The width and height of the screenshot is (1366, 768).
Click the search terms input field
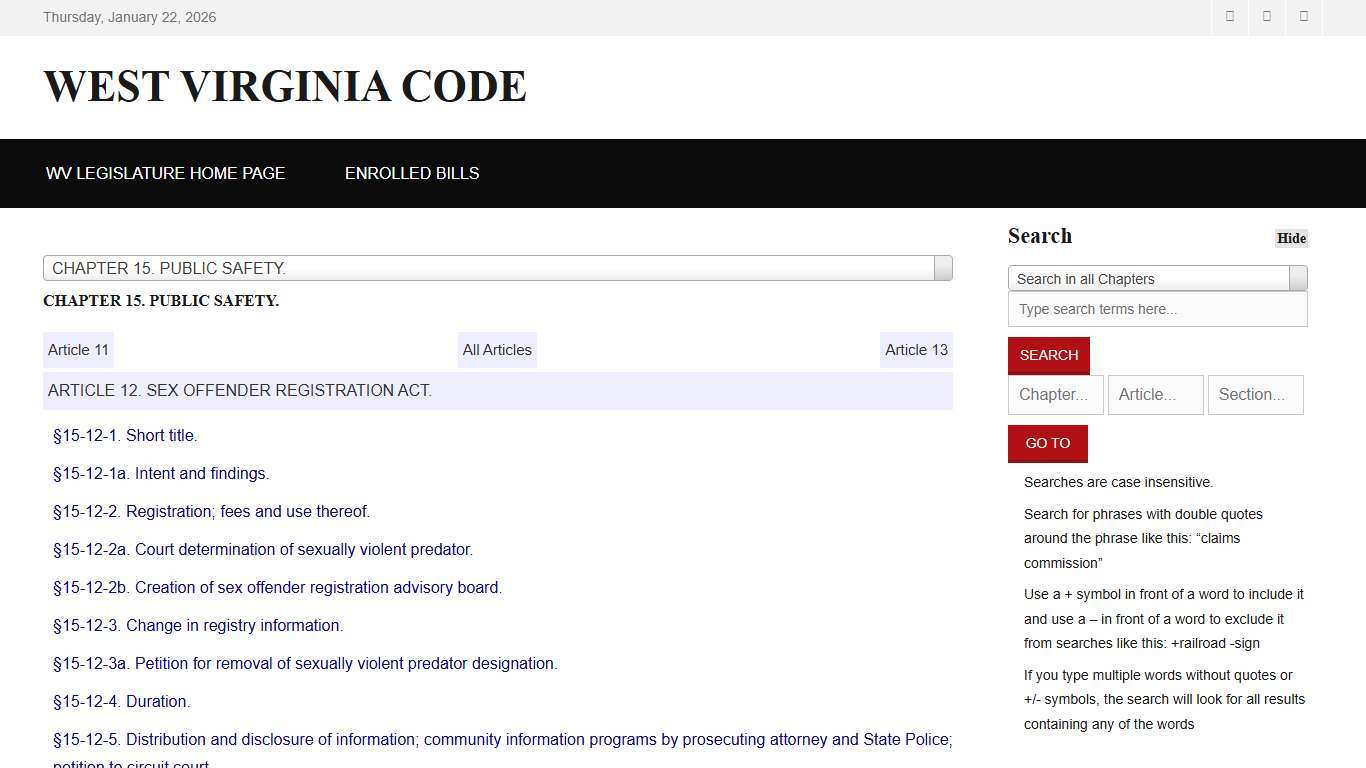pyautogui.click(x=1157, y=309)
